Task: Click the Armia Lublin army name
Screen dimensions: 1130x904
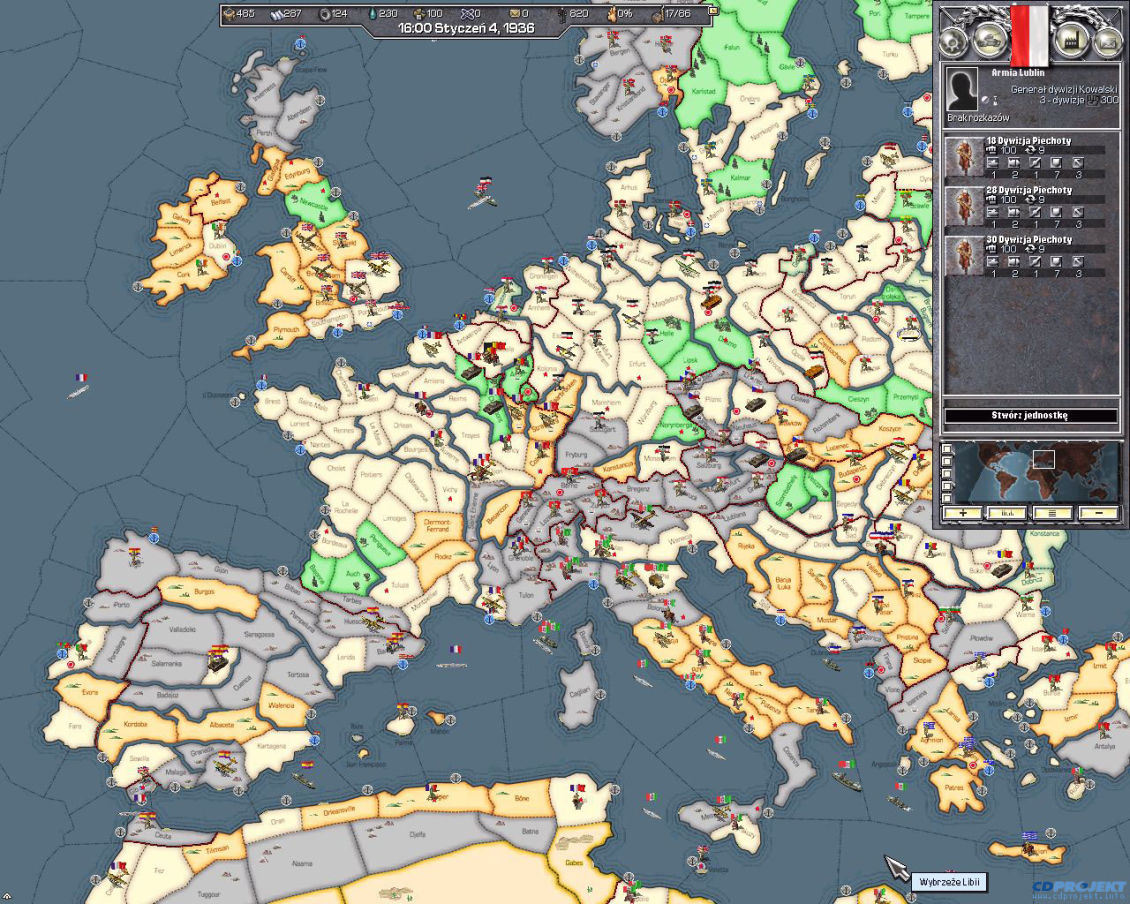Action: (1018, 73)
